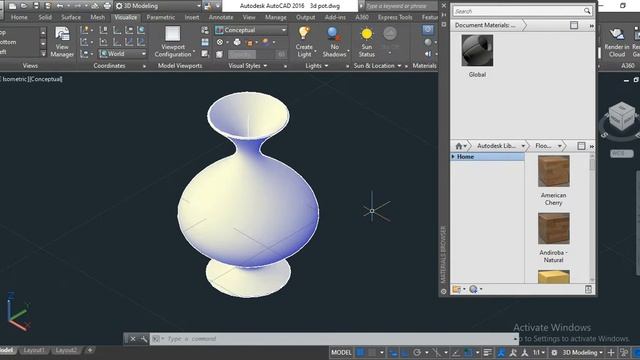
Task: Open the World UCS dropdown
Action: coord(122,53)
